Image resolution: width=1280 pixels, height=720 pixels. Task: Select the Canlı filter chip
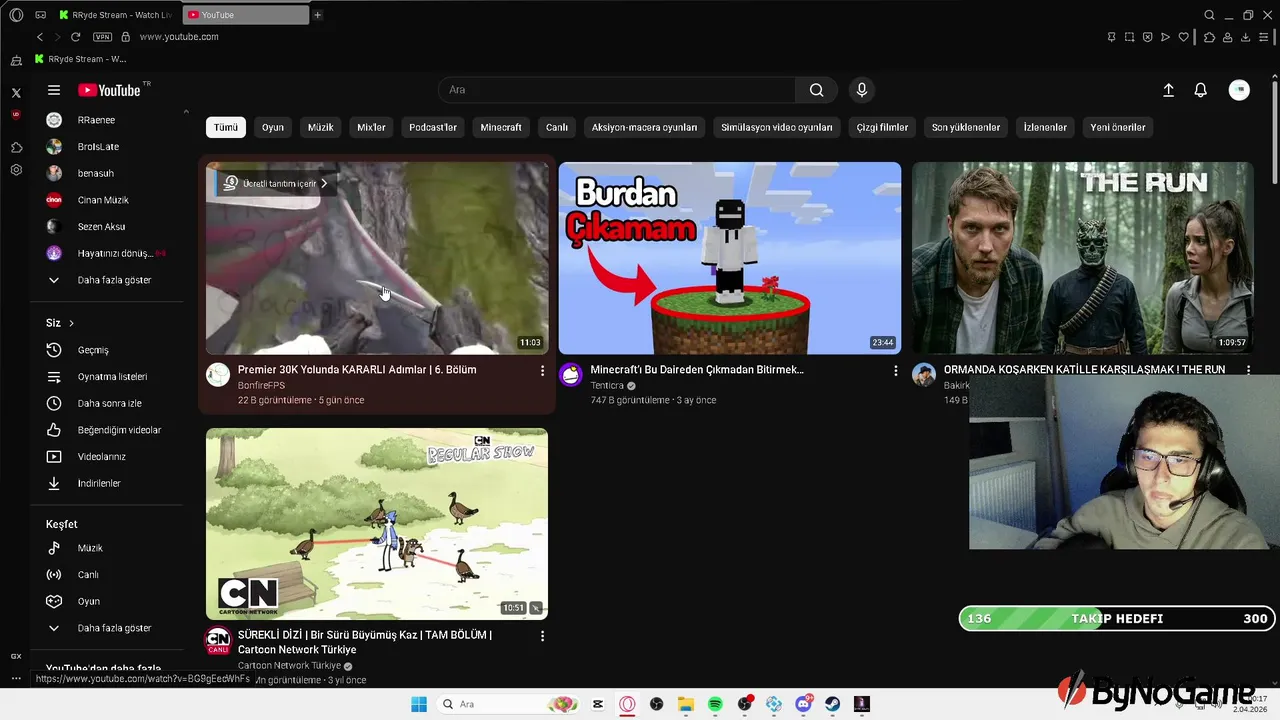[x=556, y=127]
